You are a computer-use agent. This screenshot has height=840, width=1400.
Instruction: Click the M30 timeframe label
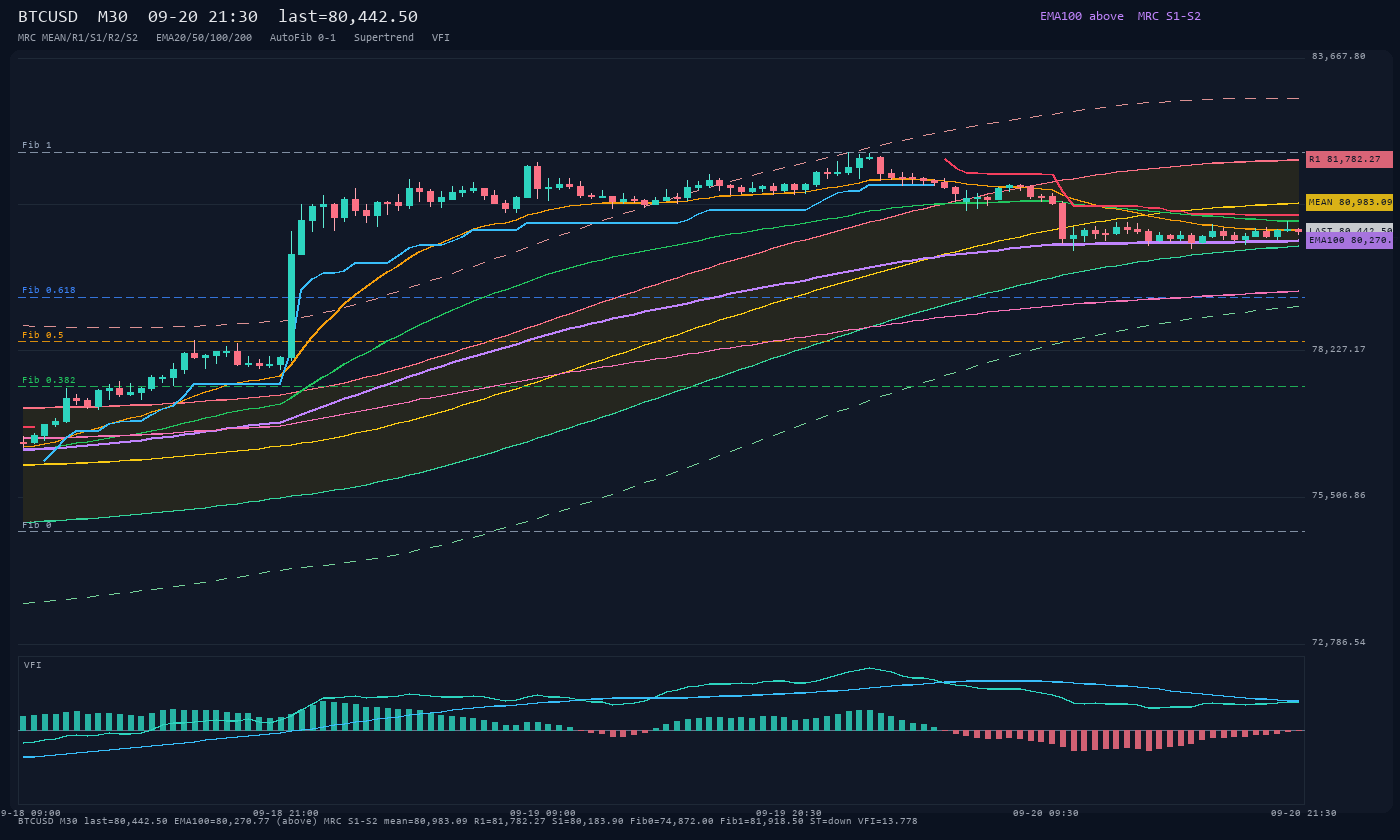click(113, 17)
